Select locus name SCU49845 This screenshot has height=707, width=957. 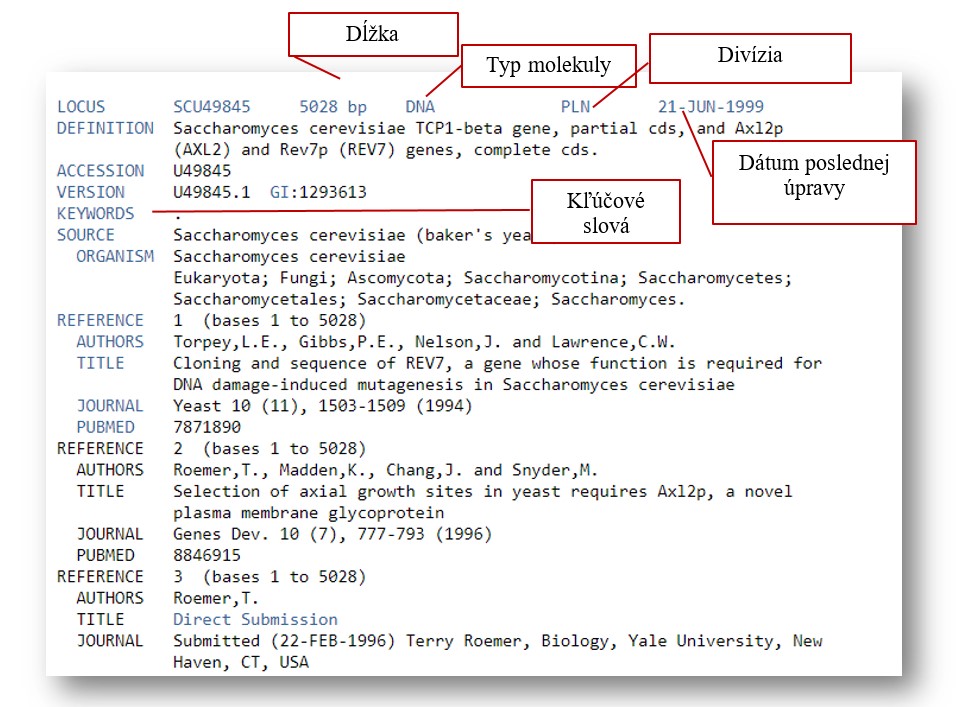(212, 107)
